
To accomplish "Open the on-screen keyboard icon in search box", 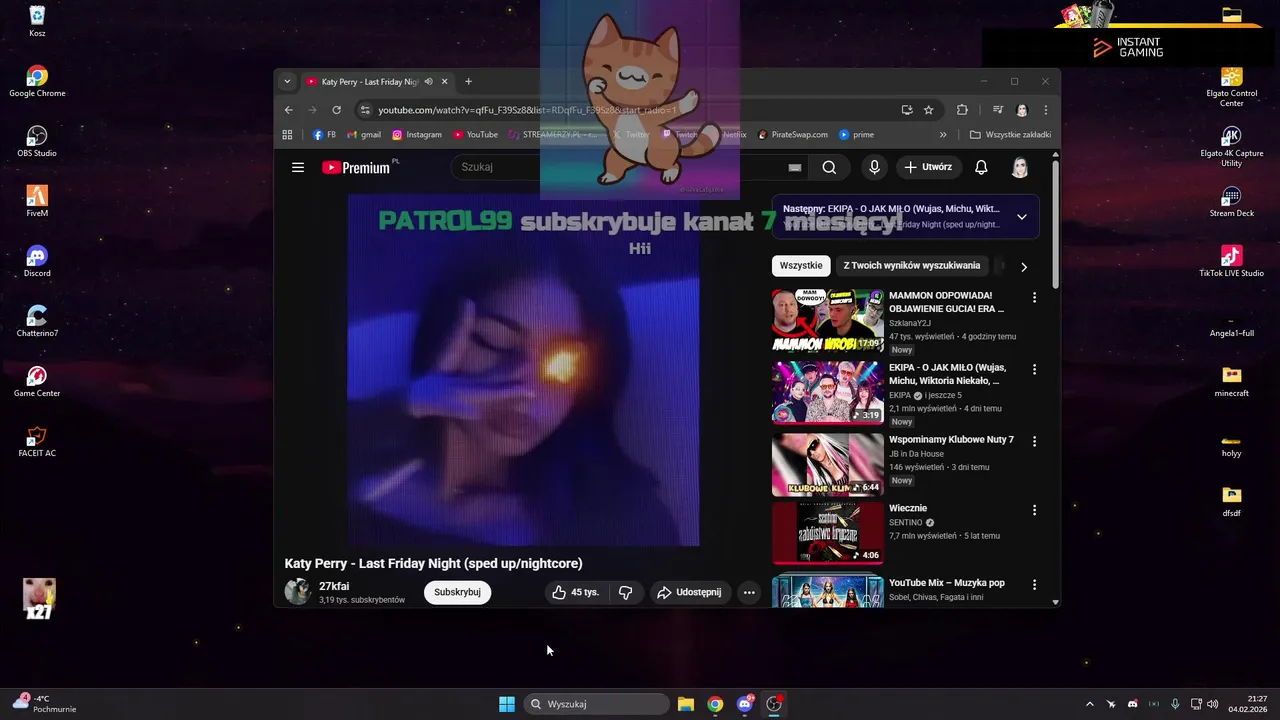I will 795,167.
